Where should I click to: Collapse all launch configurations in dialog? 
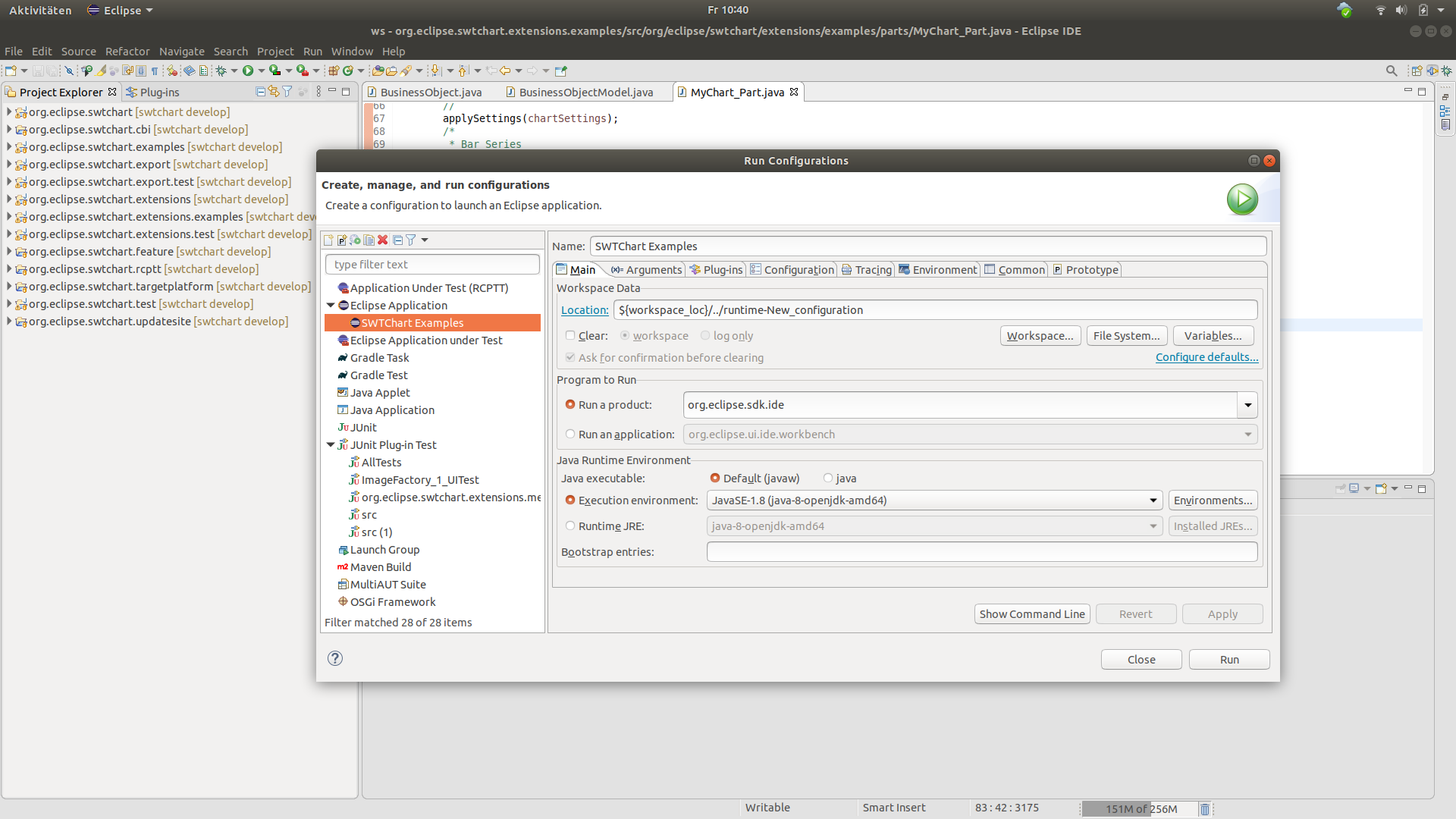(x=397, y=240)
